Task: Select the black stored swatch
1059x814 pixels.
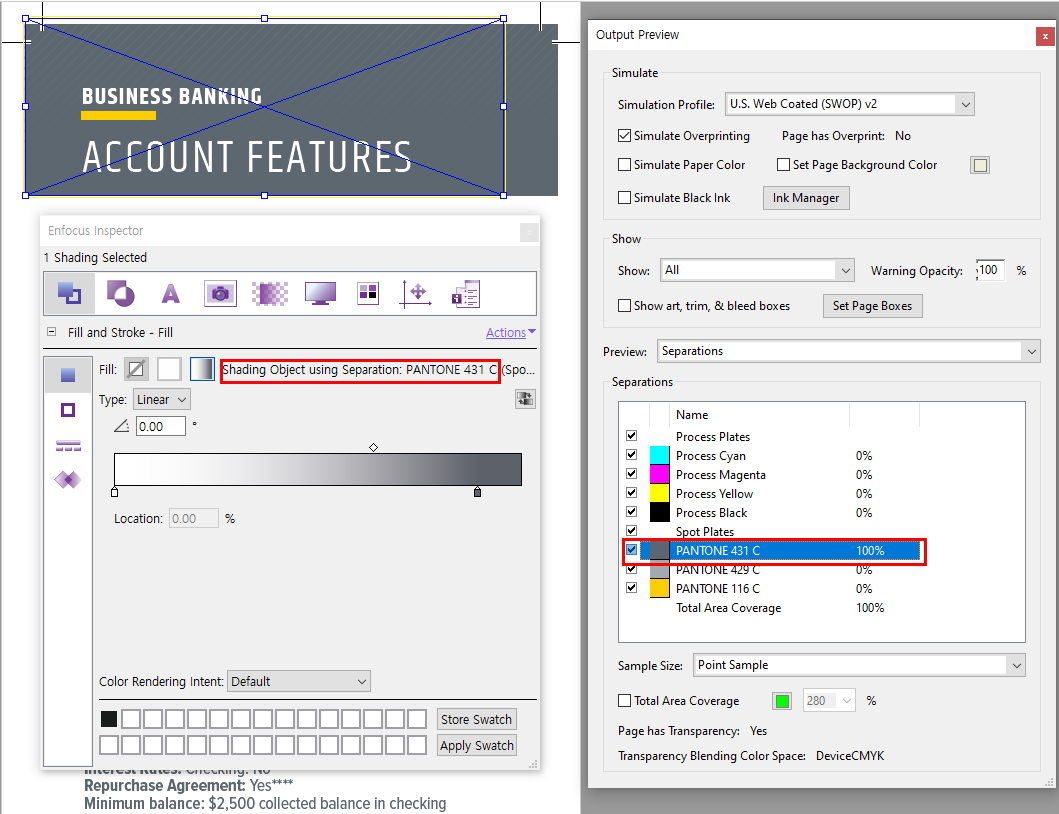Action: pyautogui.click(x=109, y=719)
